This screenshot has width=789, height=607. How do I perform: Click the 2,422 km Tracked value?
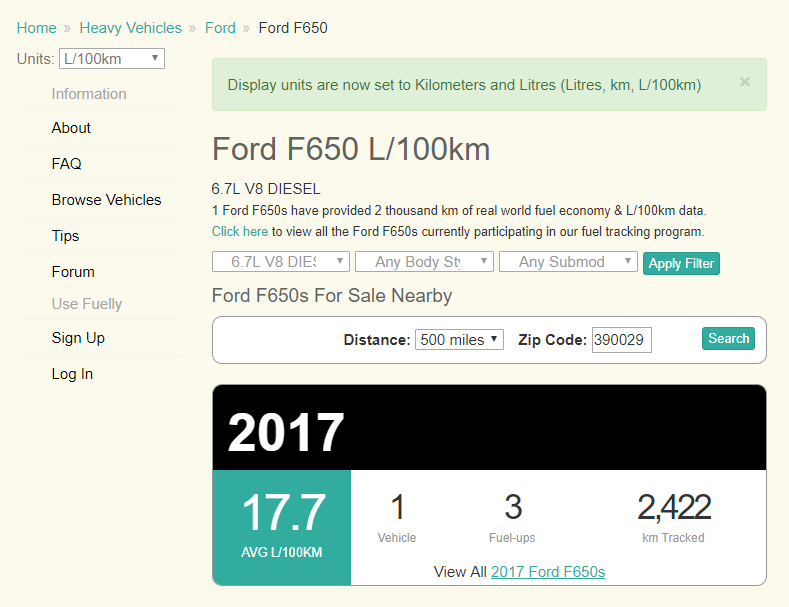674,507
